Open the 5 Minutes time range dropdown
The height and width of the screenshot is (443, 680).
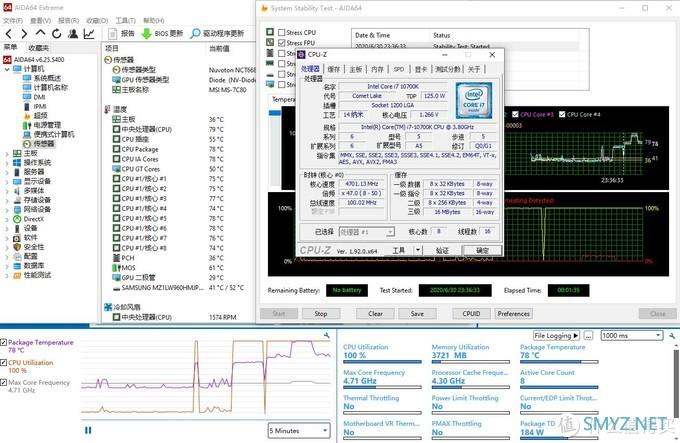299,430
